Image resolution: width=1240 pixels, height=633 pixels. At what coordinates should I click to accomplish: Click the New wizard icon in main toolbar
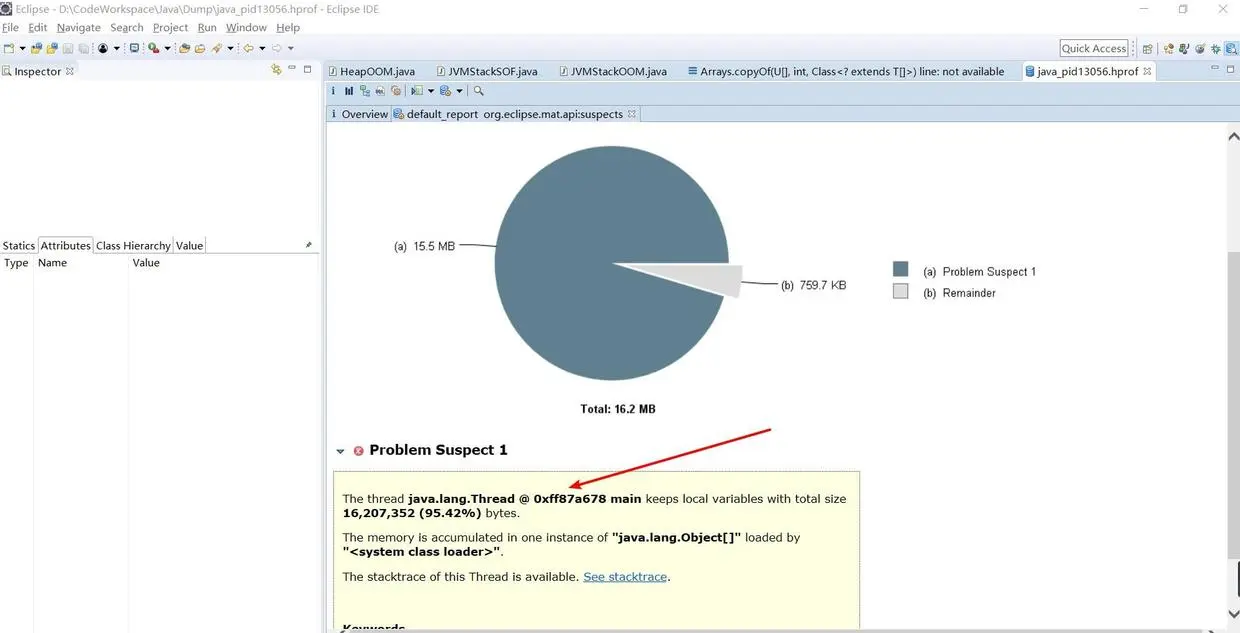click(9, 48)
